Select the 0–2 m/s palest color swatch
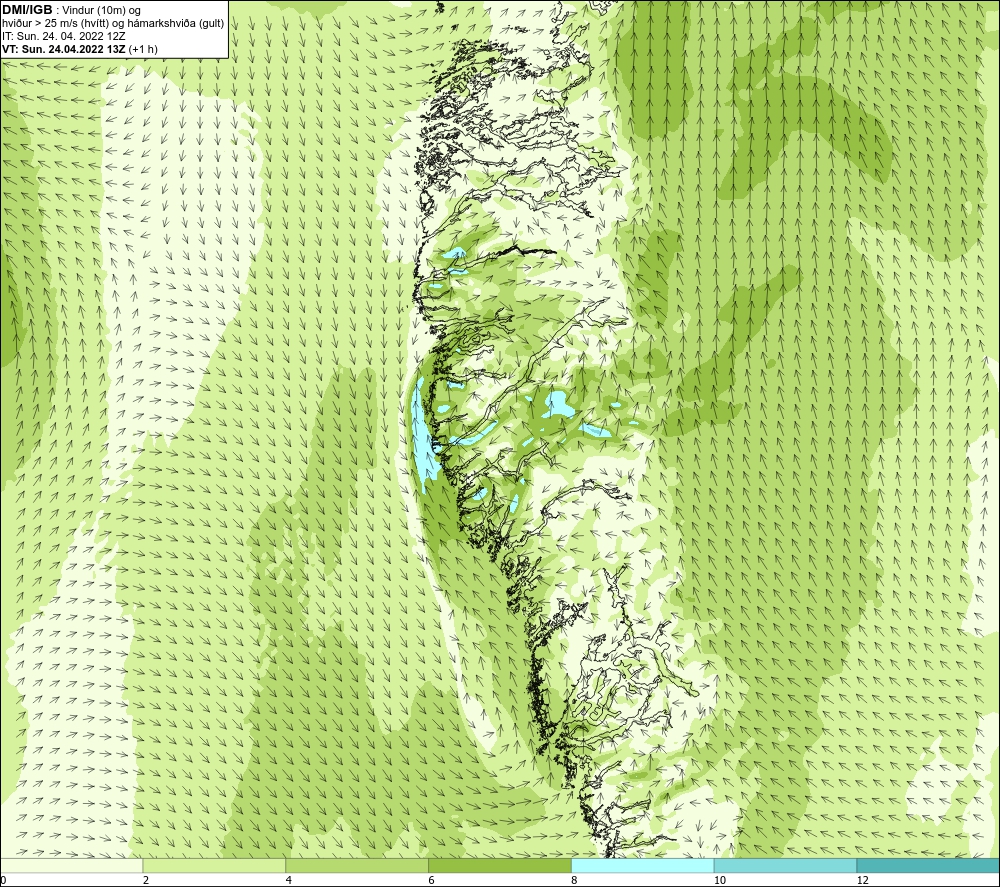Viewport: 1000px width, 887px height. coord(71,865)
